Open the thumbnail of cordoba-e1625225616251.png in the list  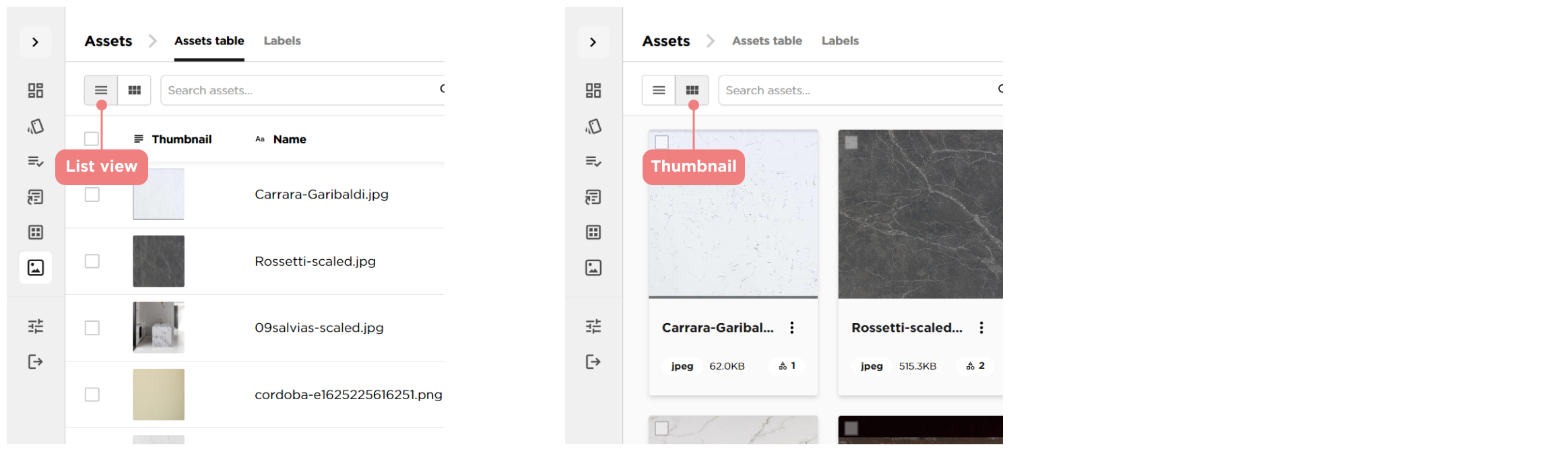pyautogui.click(x=158, y=394)
